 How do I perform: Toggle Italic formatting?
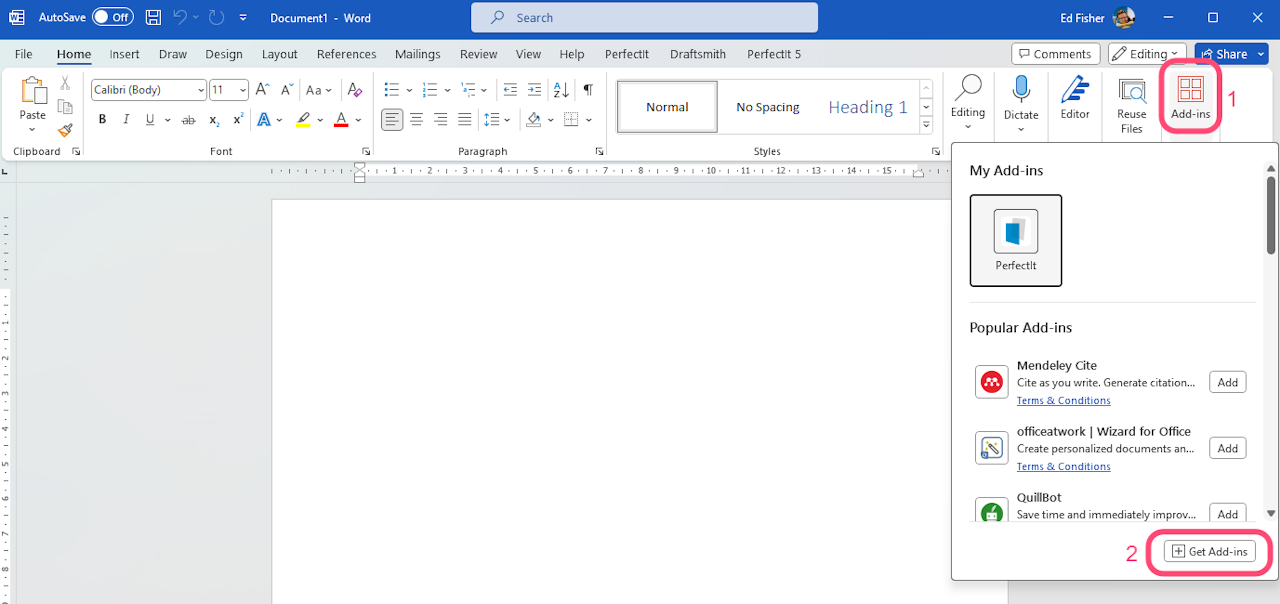126,120
